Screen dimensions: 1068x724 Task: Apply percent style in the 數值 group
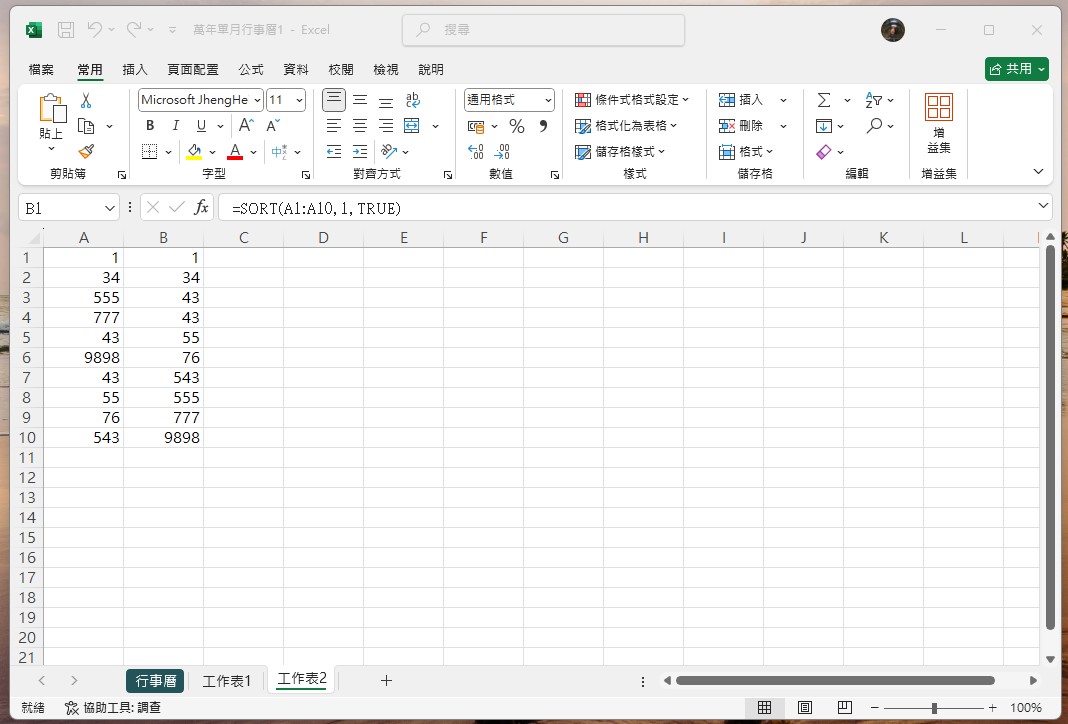pos(516,125)
